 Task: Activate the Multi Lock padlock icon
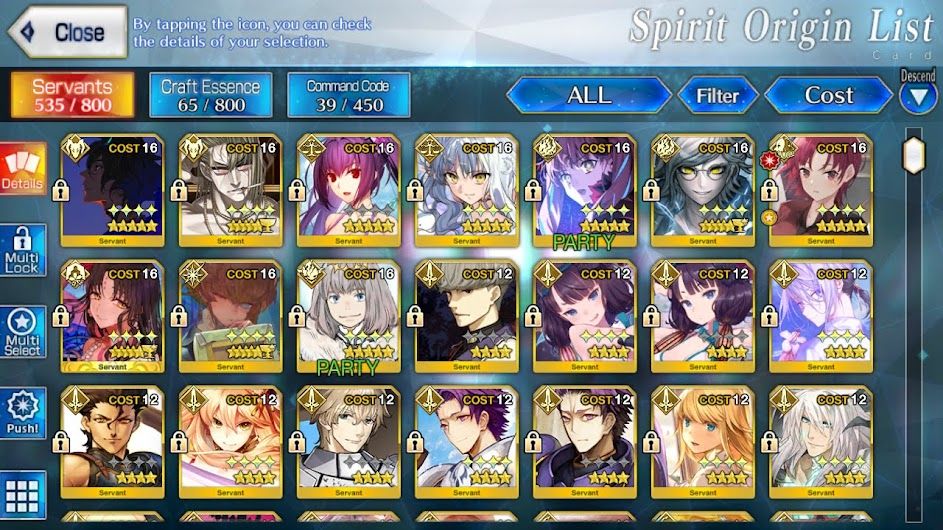(23, 250)
